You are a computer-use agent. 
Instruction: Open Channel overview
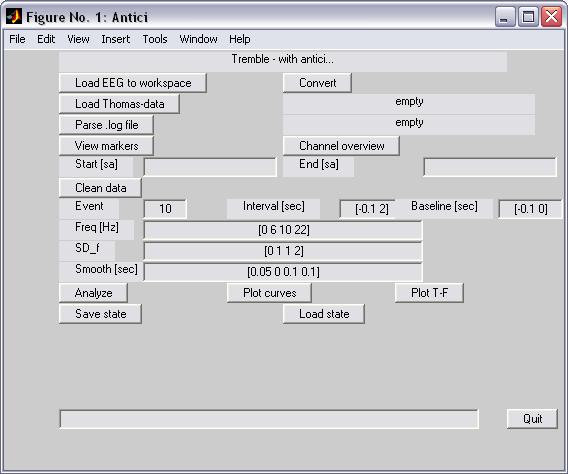[341, 146]
